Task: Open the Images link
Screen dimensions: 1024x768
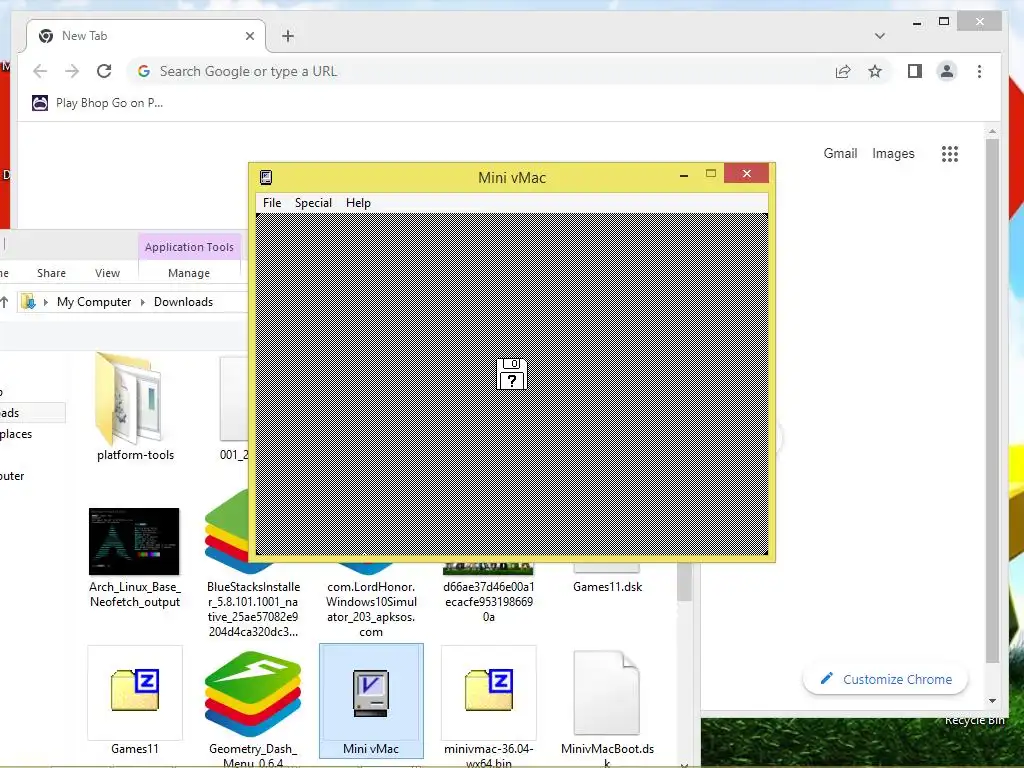Action: (893, 153)
